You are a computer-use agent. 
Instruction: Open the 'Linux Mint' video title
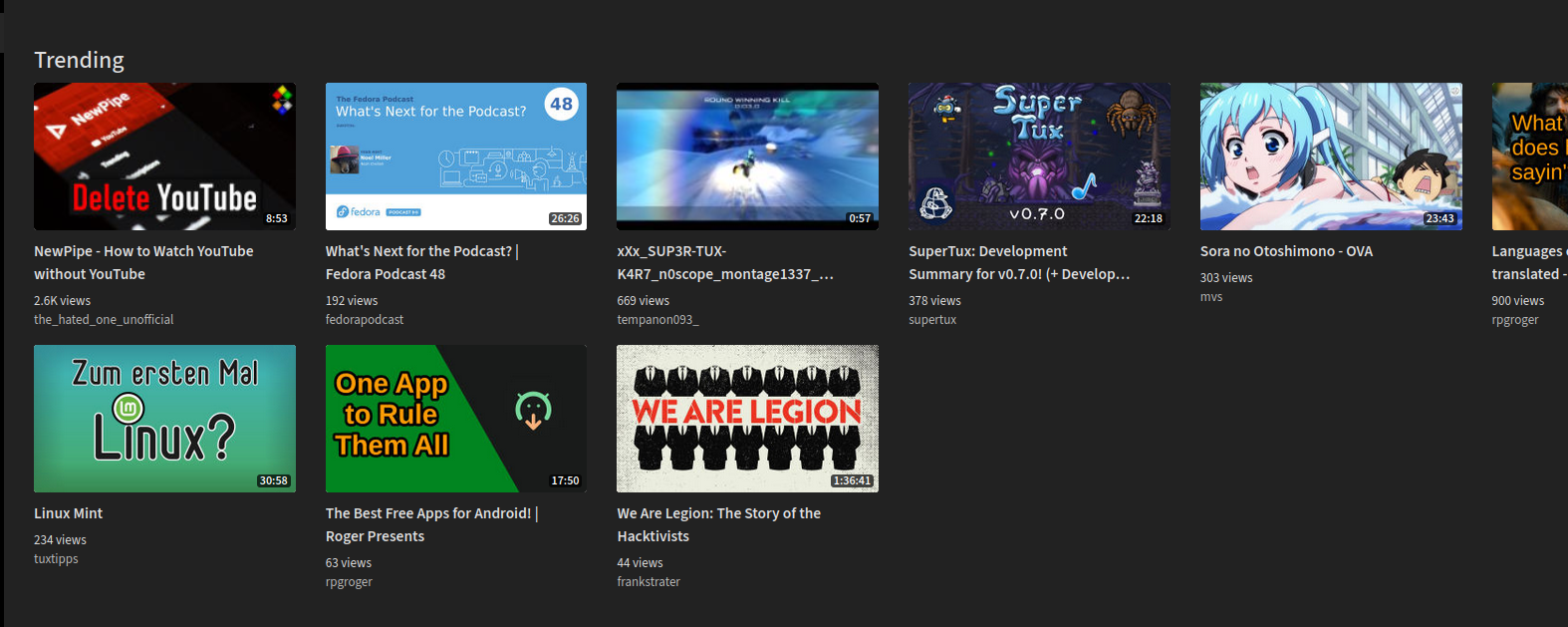pos(69,513)
